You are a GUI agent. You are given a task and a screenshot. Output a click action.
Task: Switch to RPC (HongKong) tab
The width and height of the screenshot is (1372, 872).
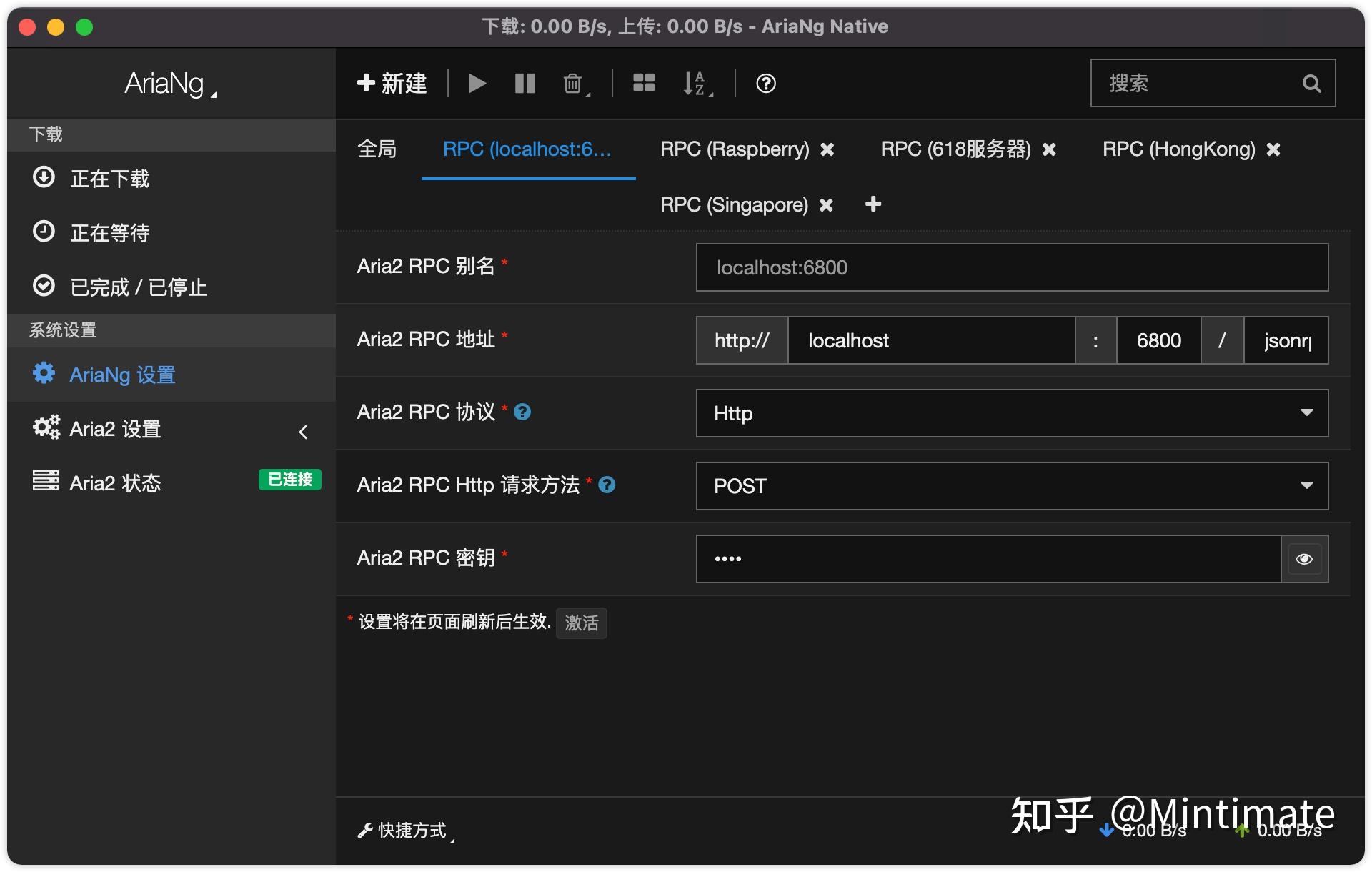pos(1179,149)
